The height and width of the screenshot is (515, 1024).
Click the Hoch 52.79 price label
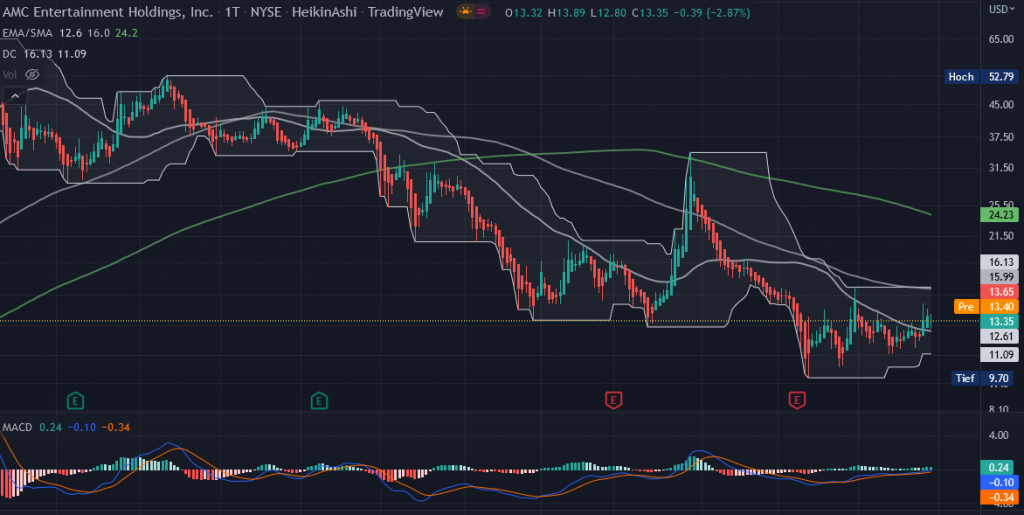980,77
